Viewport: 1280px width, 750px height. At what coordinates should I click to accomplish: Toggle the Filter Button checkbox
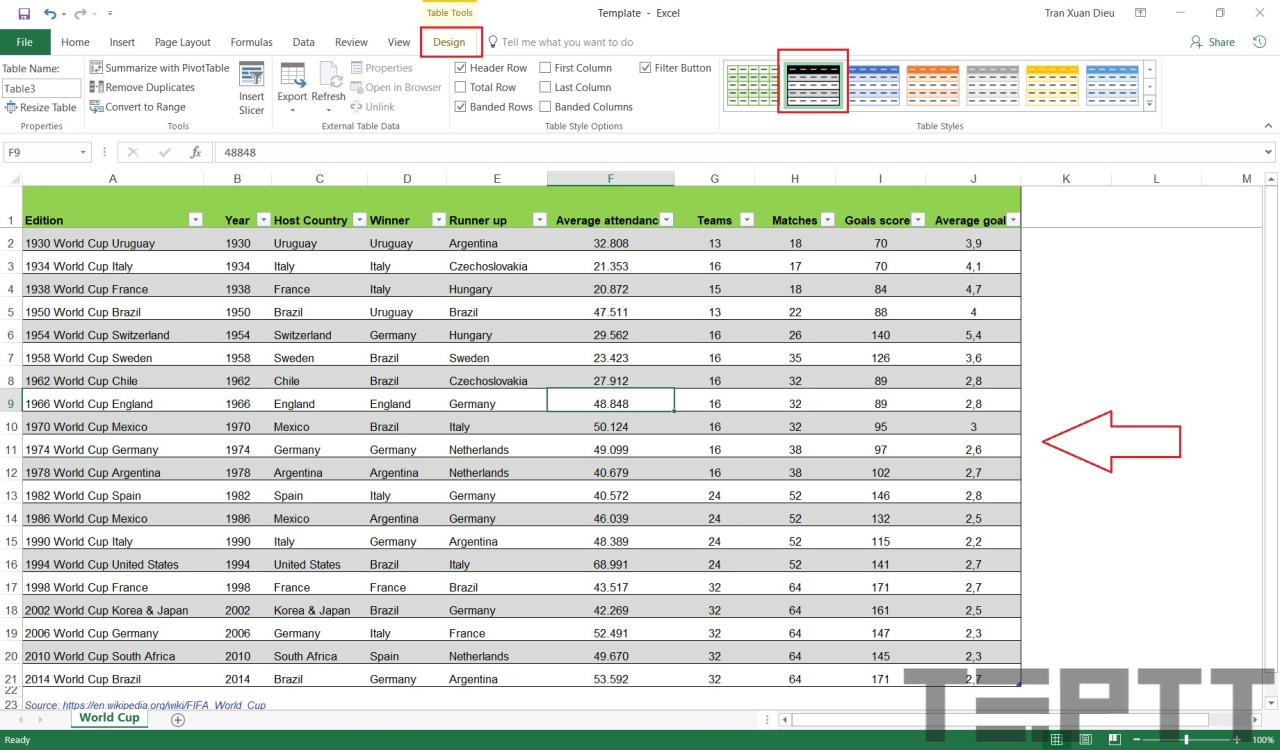pyautogui.click(x=645, y=68)
